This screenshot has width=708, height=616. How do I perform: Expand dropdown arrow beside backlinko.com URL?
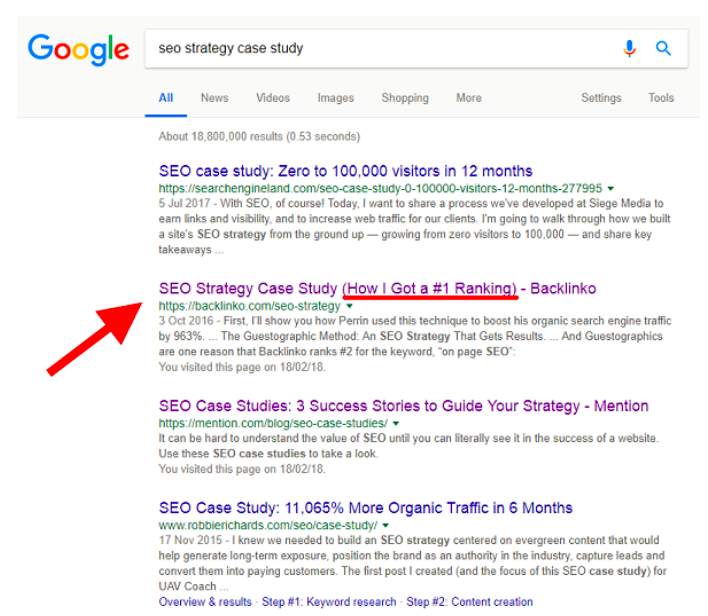coord(349,306)
